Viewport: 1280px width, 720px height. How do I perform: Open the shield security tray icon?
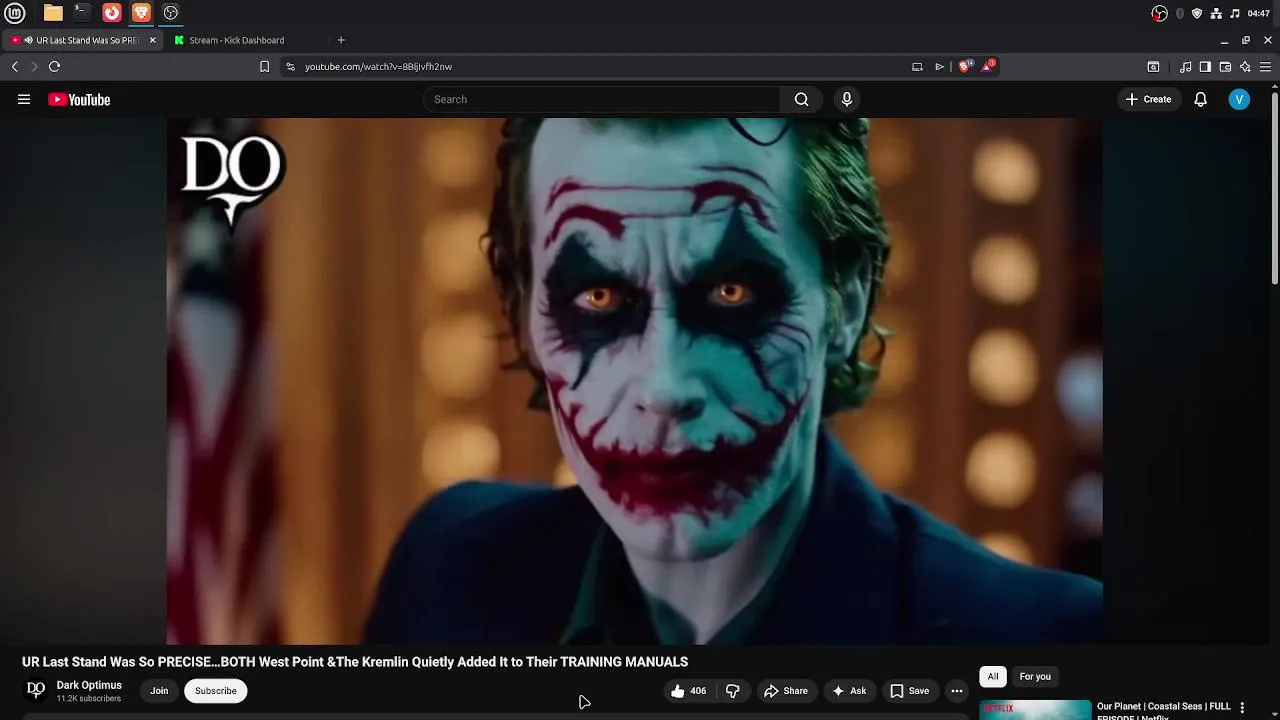[1197, 13]
